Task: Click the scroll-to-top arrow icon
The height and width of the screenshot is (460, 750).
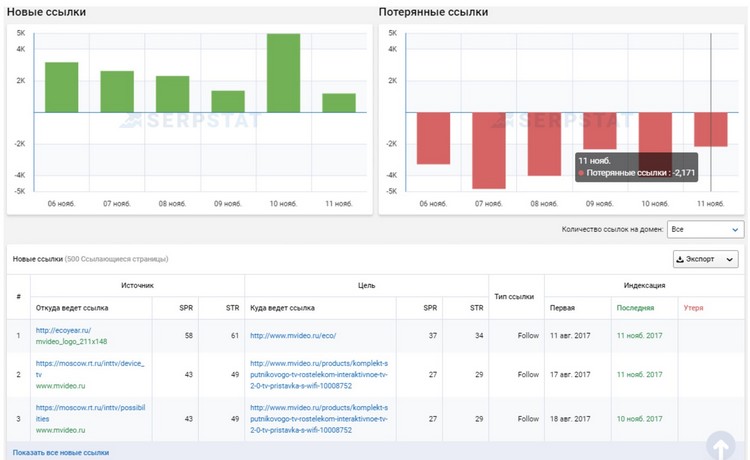Action: click(x=720, y=445)
